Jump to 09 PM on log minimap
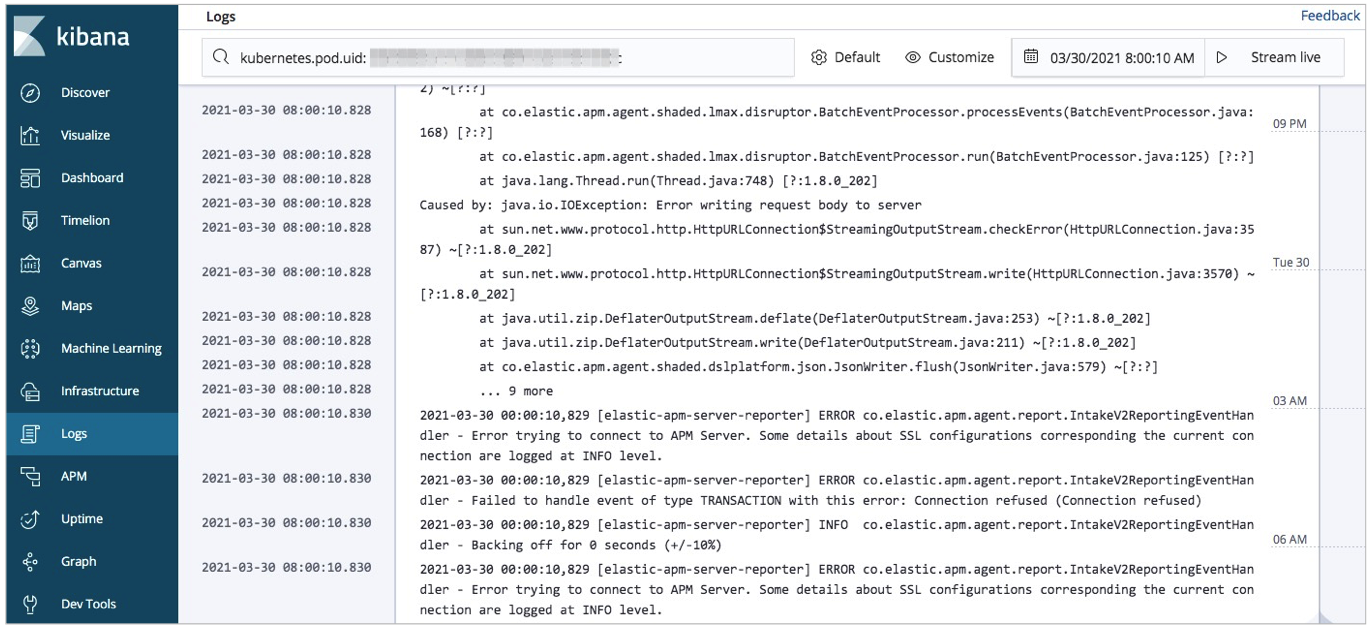1368x628 pixels. 1289,124
